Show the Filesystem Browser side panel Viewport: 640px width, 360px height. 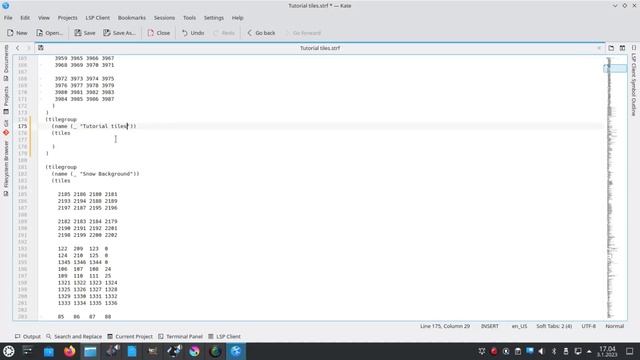(x=6, y=168)
